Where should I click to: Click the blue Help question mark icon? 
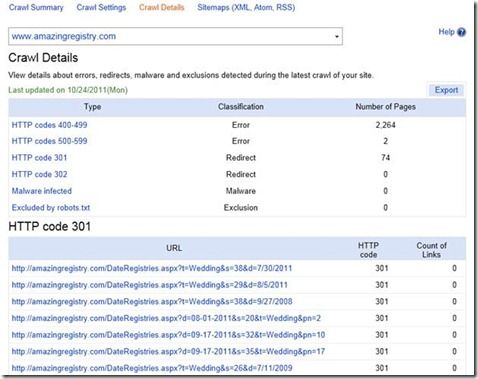(461, 32)
